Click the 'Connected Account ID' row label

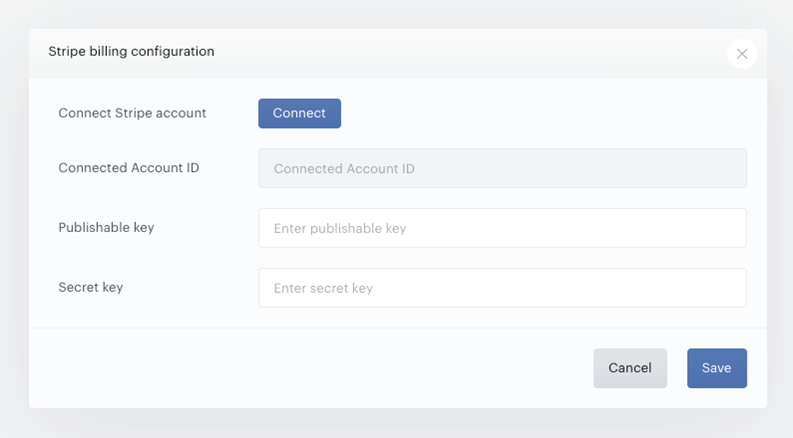pyautogui.click(x=129, y=168)
